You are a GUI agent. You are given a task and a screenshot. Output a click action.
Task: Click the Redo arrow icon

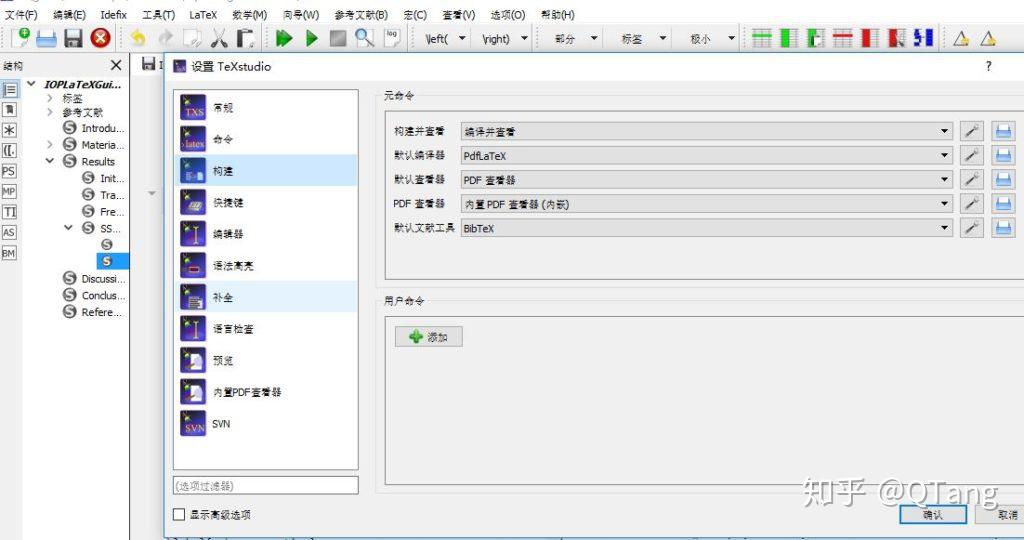point(165,39)
